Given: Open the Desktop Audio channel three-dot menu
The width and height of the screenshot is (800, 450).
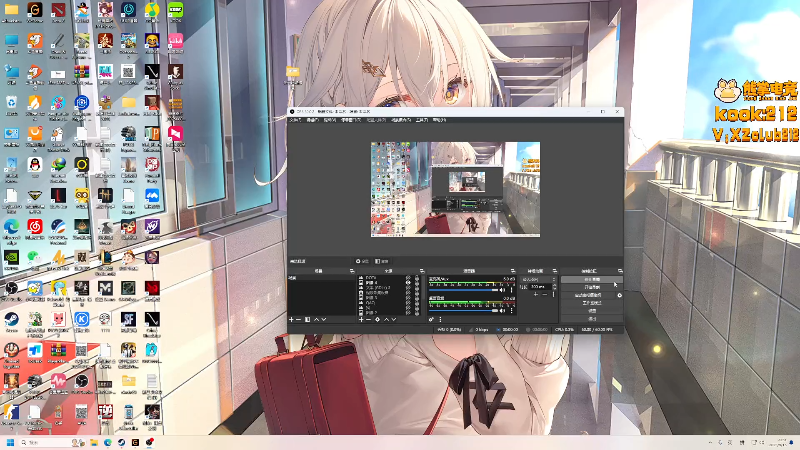Looking at the screenshot, I should (511, 311).
